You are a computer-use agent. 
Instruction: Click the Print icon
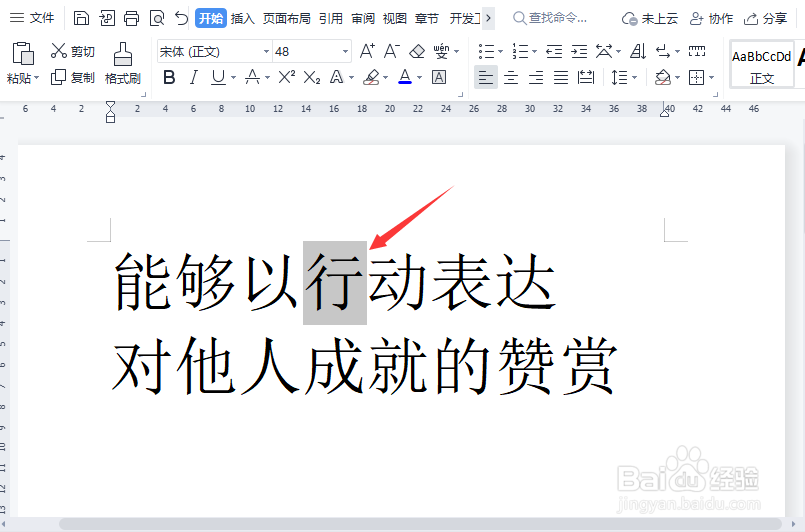point(131,18)
